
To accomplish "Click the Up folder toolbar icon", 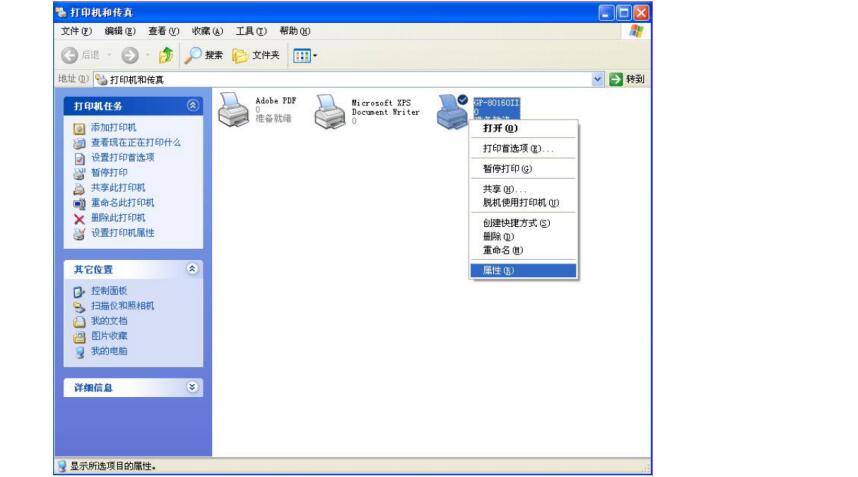I will click(x=167, y=55).
